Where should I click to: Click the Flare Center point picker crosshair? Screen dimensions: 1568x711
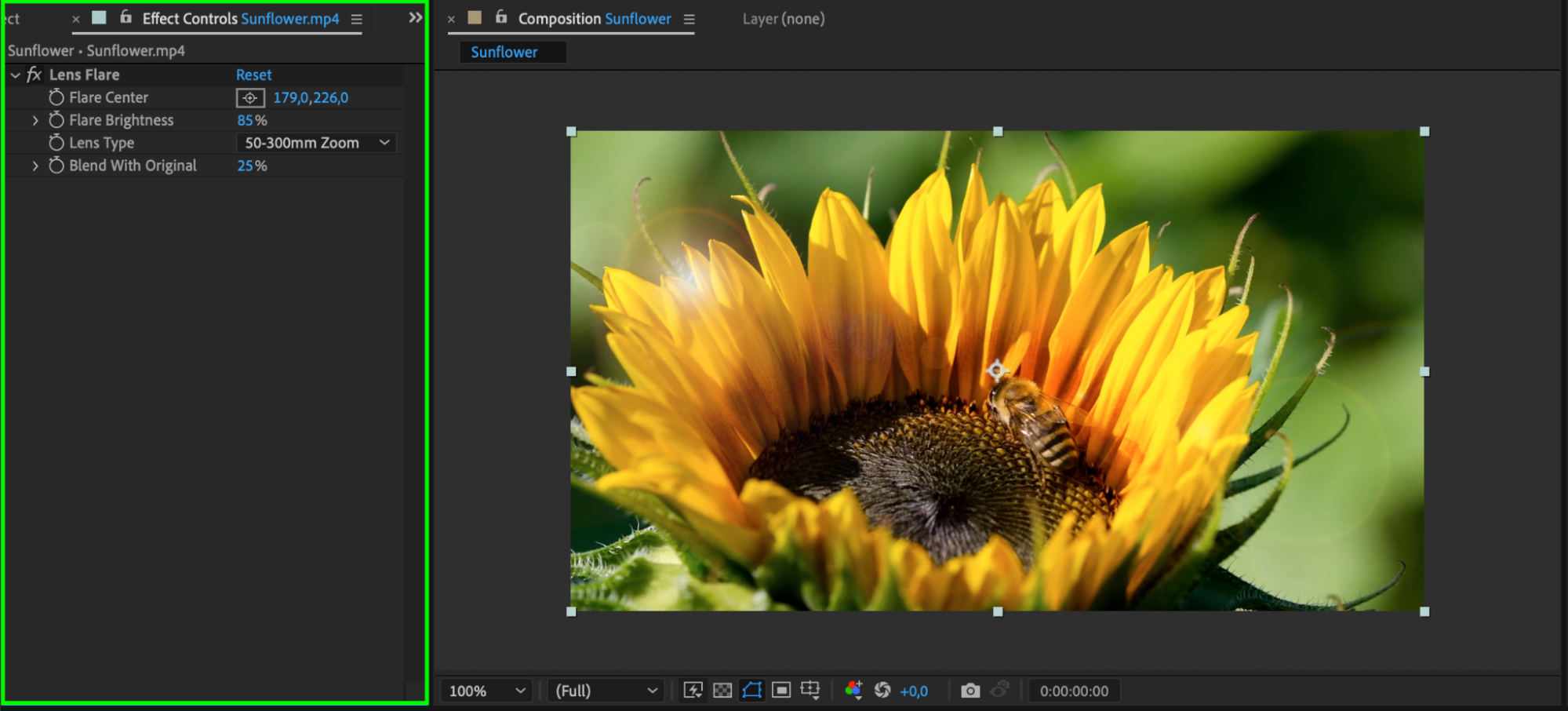pos(250,98)
